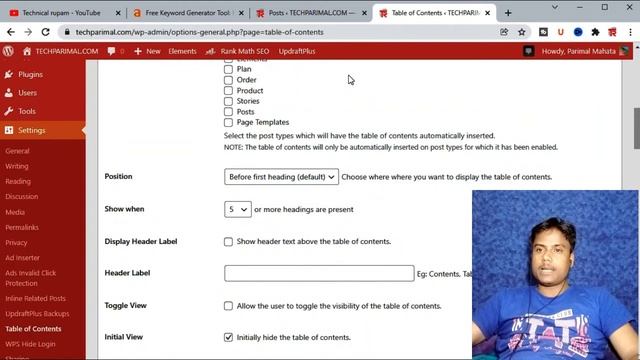
Task: Open the Extensions puzzle icon
Action: click(596, 32)
